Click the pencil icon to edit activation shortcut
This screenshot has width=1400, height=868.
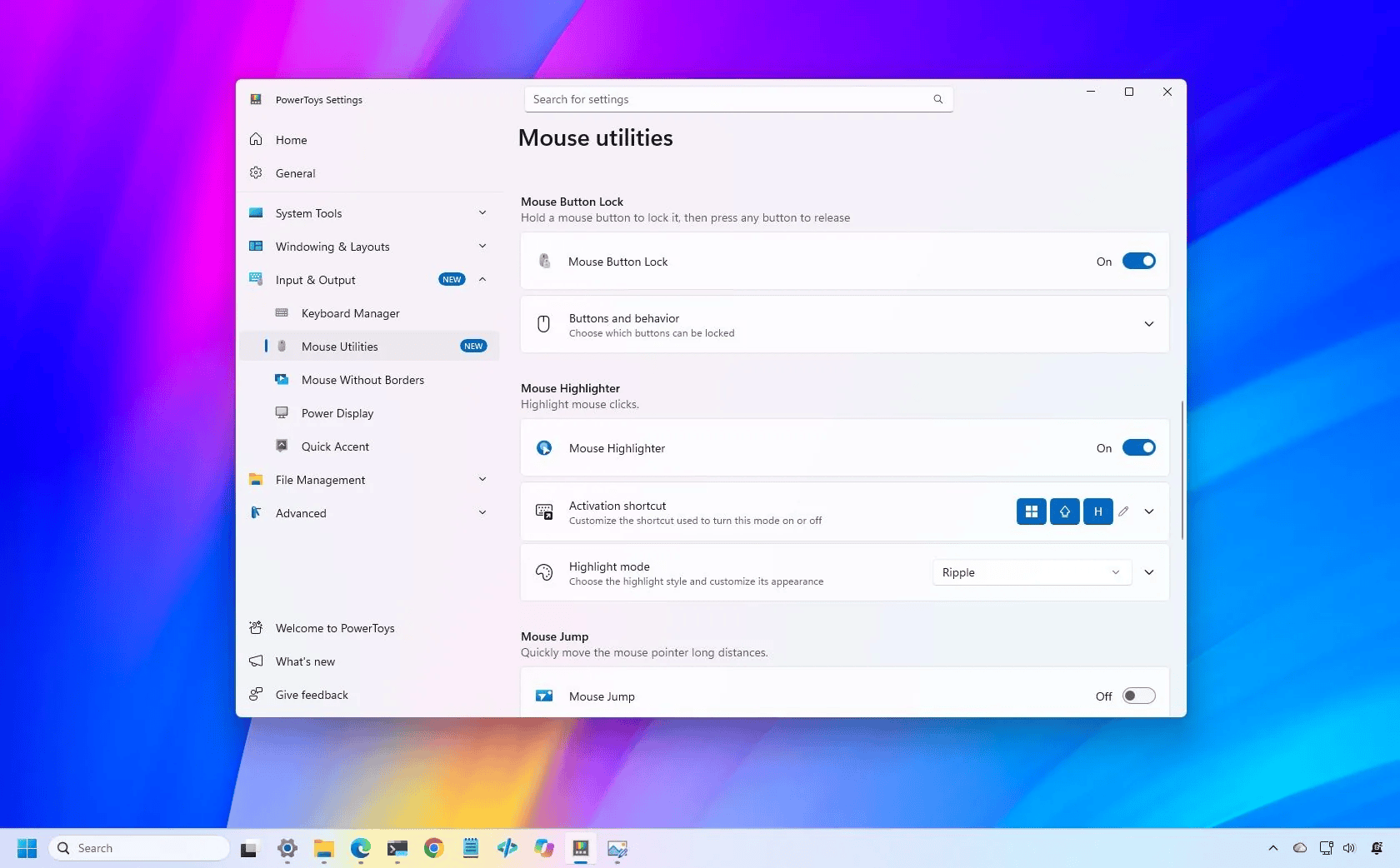(1123, 511)
